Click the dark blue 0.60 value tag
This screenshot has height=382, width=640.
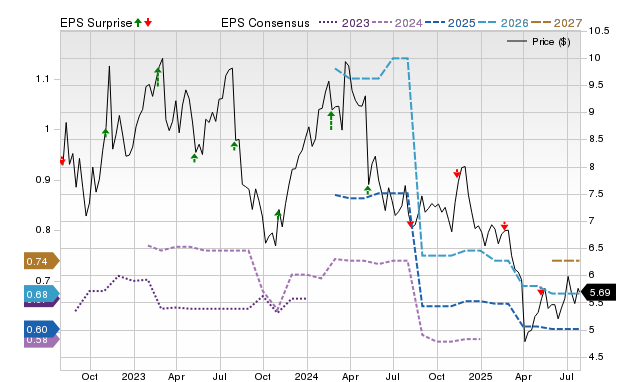pos(42,329)
